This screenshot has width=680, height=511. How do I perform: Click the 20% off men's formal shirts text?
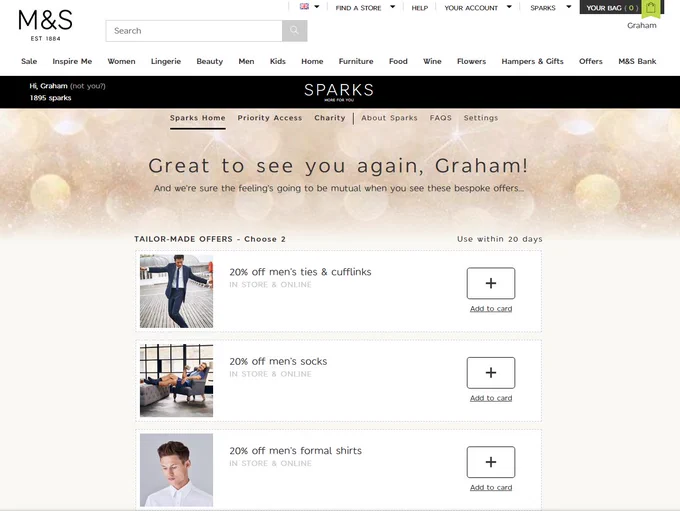pos(295,451)
